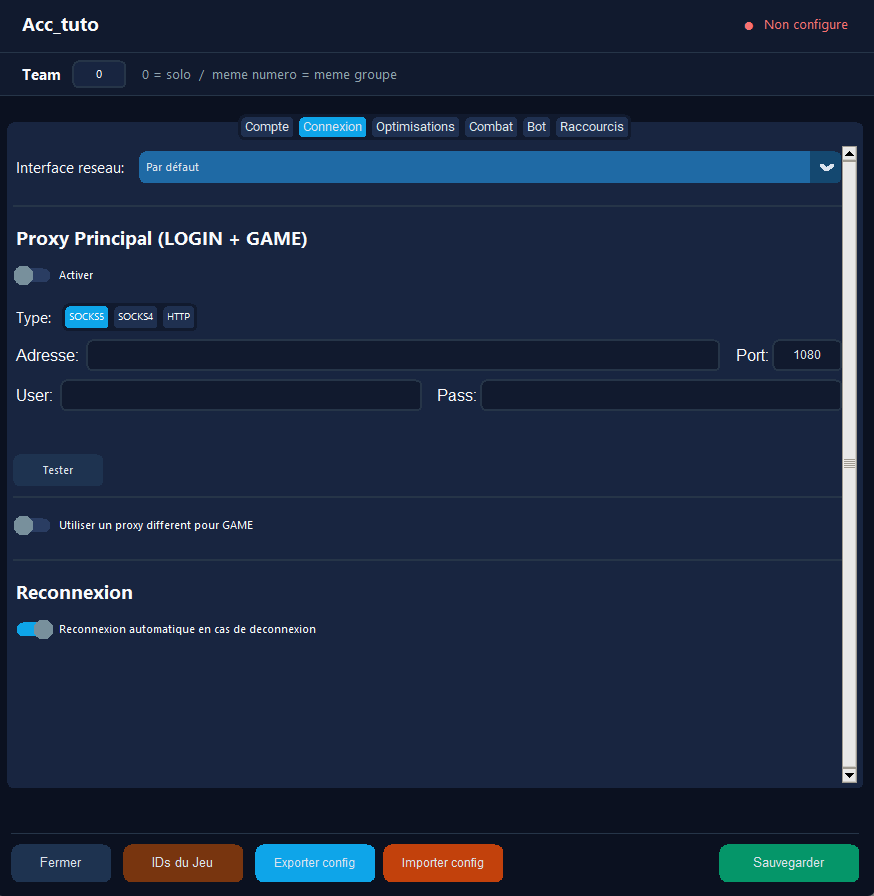Open the Optimisations tab
The height and width of the screenshot is (896, 874).
coord(415,127)
